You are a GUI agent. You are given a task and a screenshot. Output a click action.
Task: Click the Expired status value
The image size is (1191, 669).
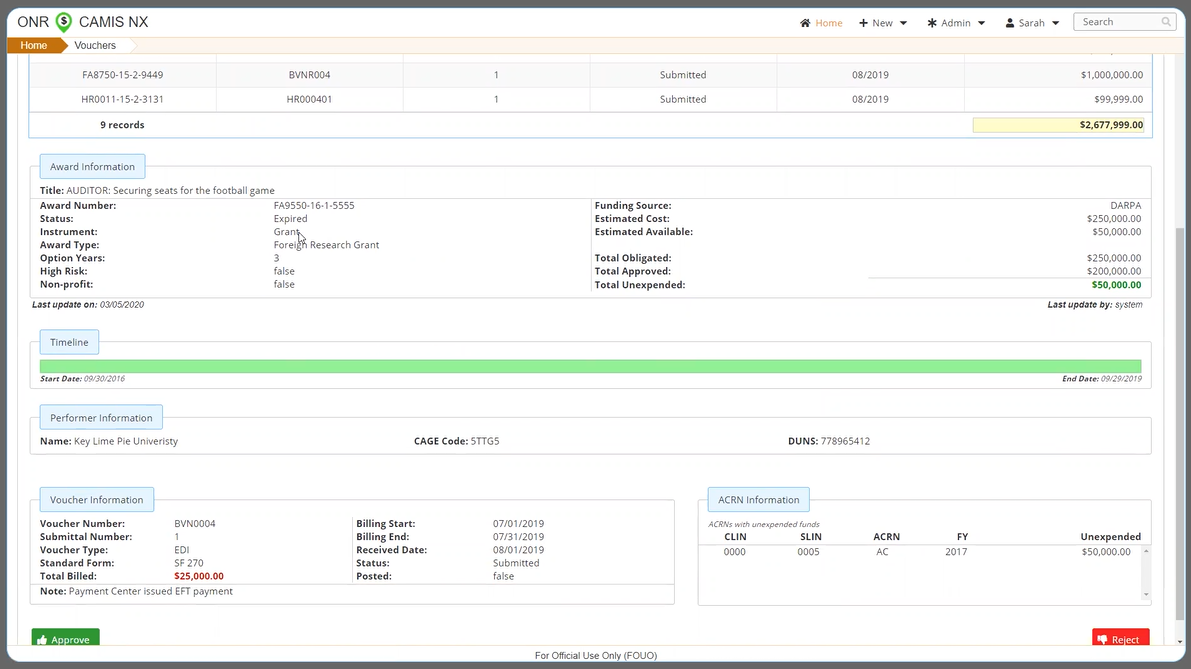(290, 218)
